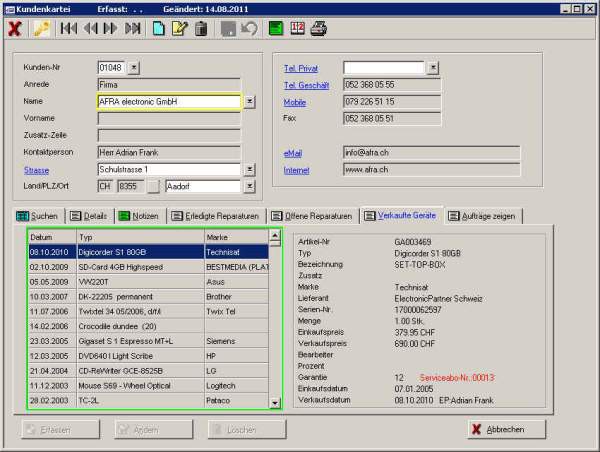This screenshot has width=600, height=452.
Task: Open the Tel. Privat dropdown arrow
Action: point(433,68)
